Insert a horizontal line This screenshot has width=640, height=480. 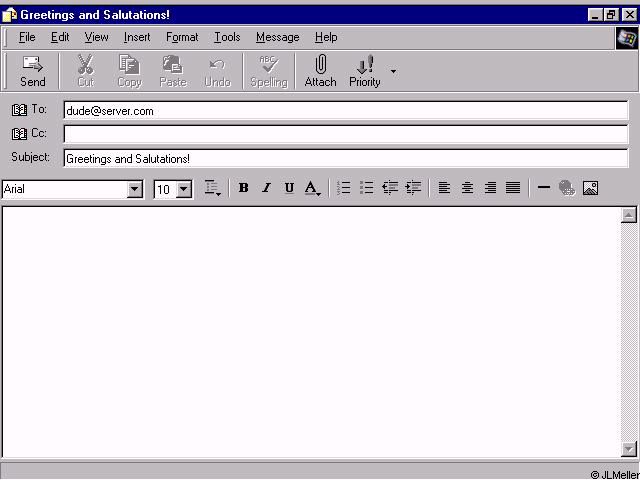[x=544, y=188]
